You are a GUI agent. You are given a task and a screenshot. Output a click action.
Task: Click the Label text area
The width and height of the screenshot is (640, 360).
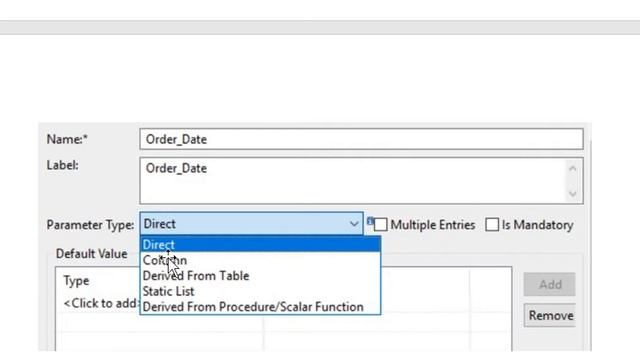click(361, 181)
